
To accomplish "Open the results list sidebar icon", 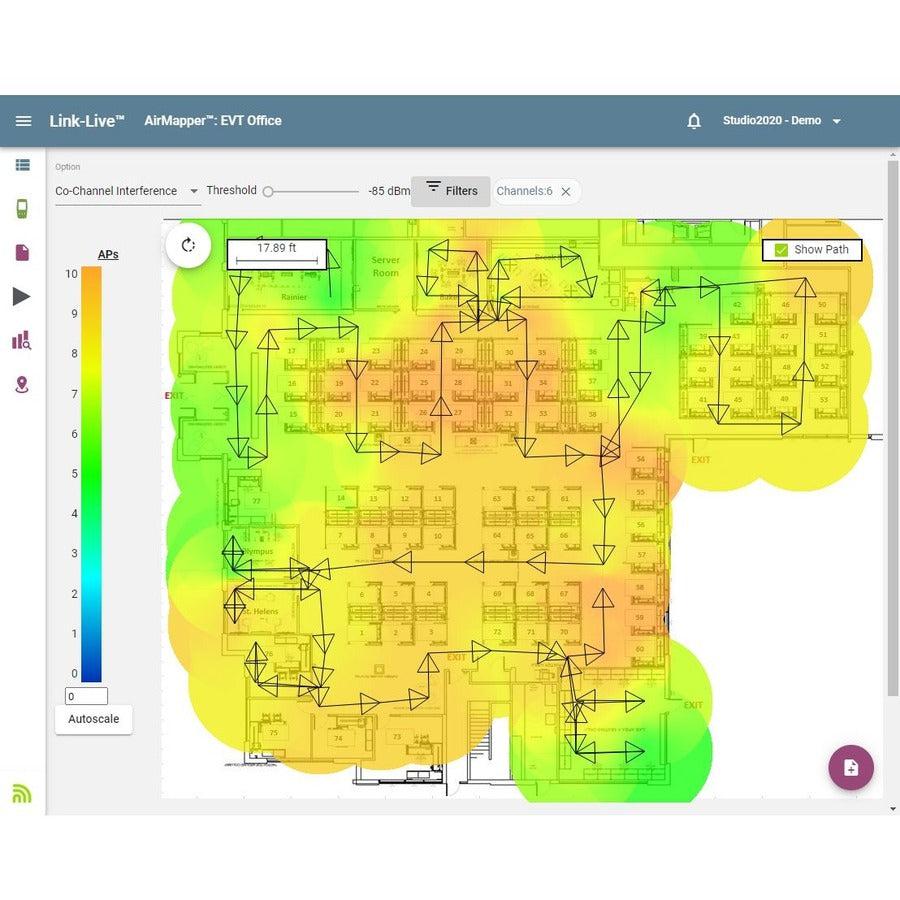I will point(22,165).
